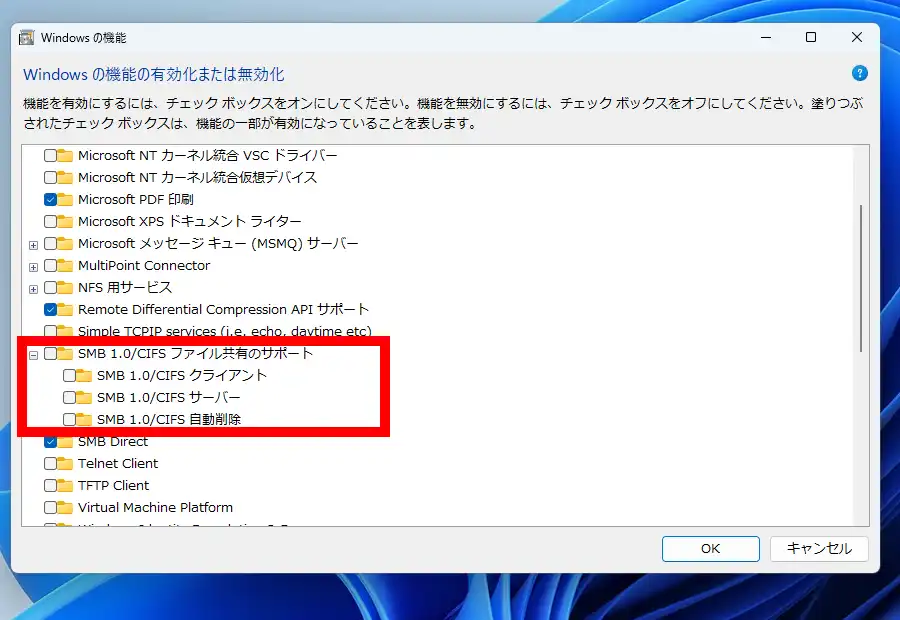Enable the TFTP Client checkbox
Screen dimensions: 900x620
pos(51,486)
